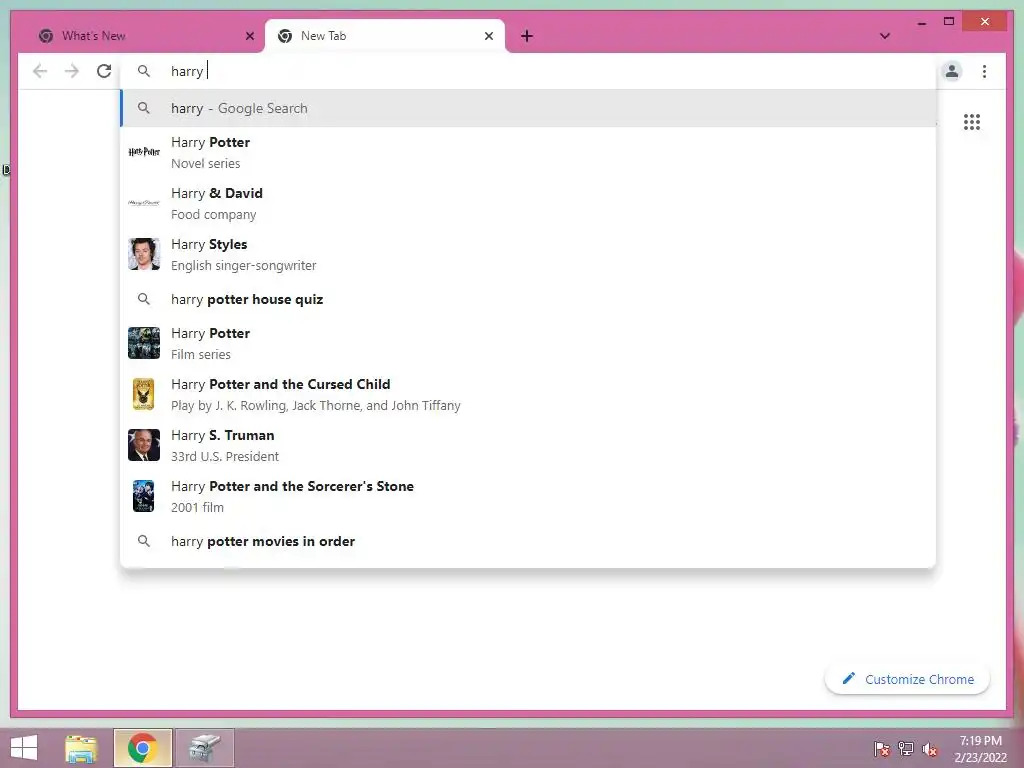1024x768 pixels.
Task: Click the Customize Chrome button
Action: [x=907, y=679]
